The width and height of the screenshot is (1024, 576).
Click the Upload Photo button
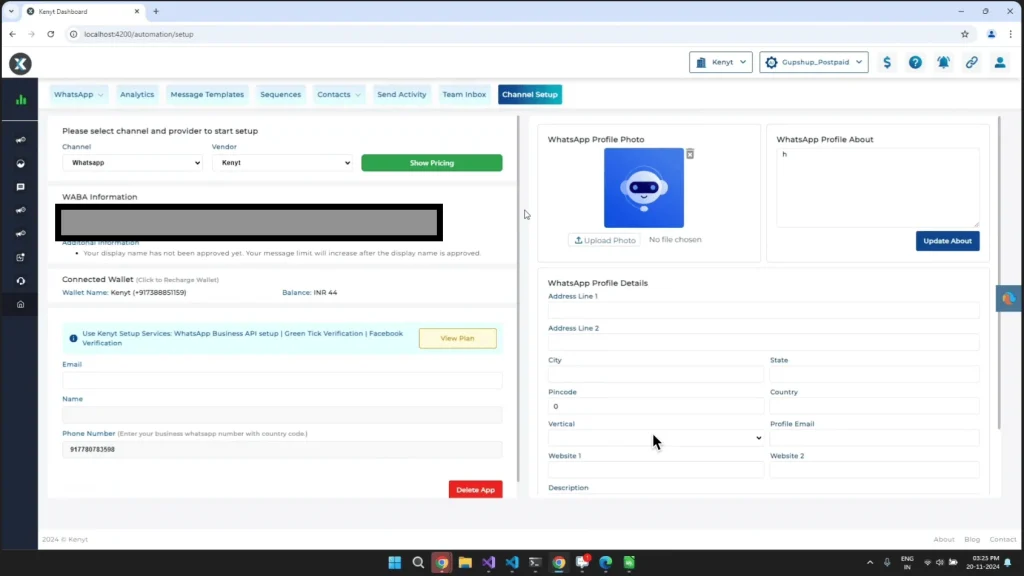tap(605, 240)
